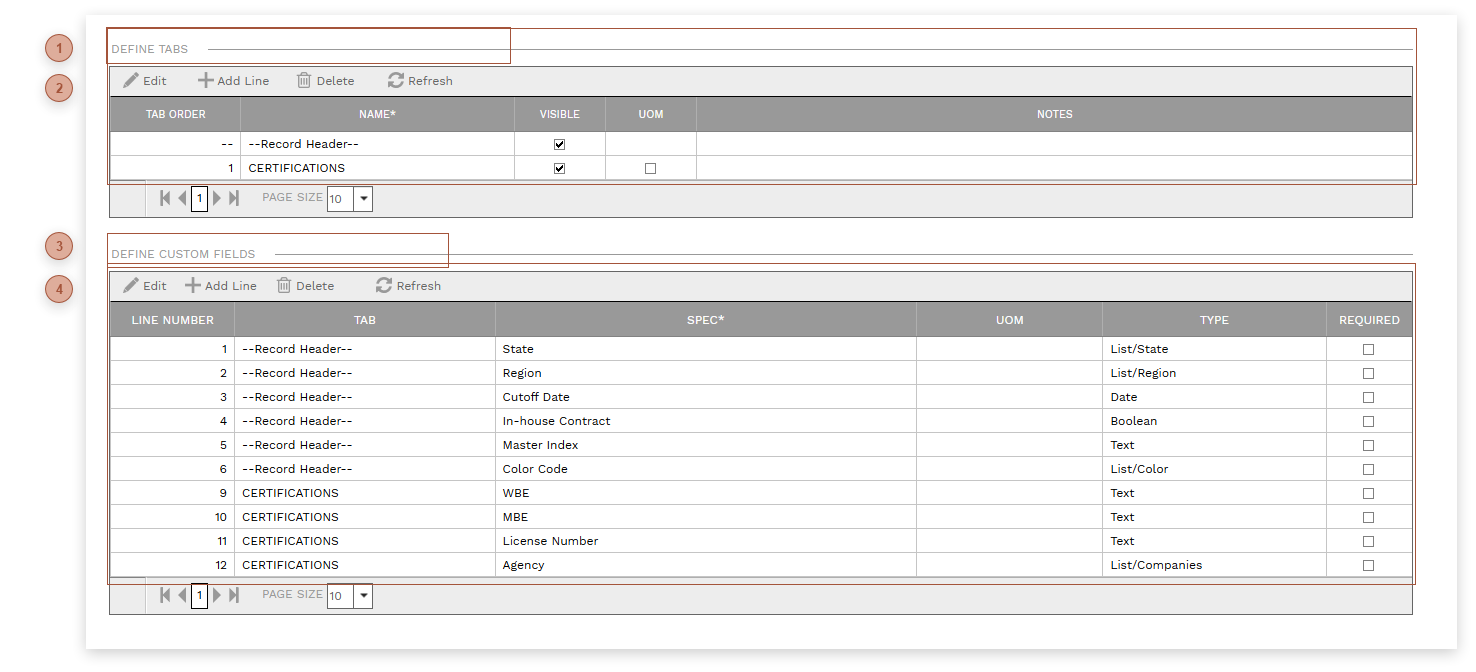Add a line in Define Custom Fields
Viewport: 1476px width, 672px height.
[x=193, y=286]
